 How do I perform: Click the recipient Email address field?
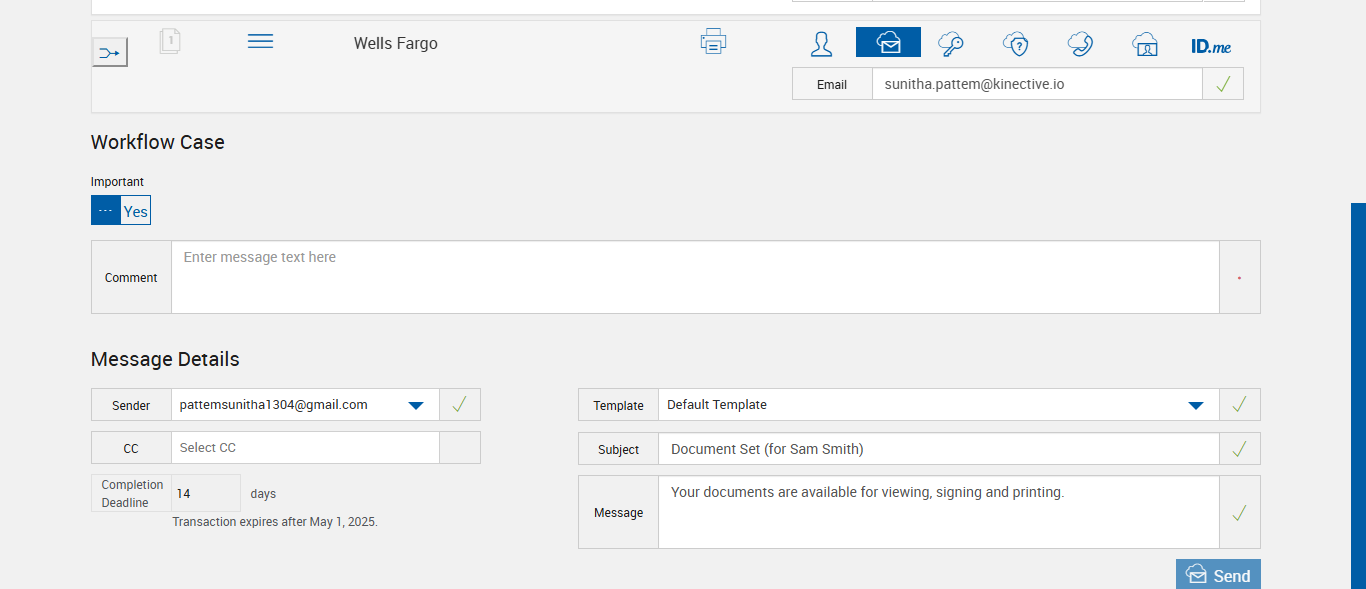(x=1036, y=84)
